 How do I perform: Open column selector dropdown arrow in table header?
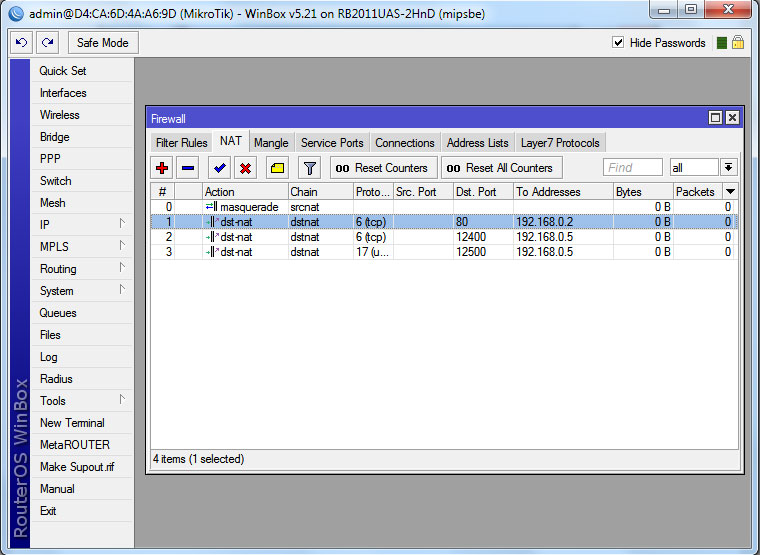click(x=730, y=191)
